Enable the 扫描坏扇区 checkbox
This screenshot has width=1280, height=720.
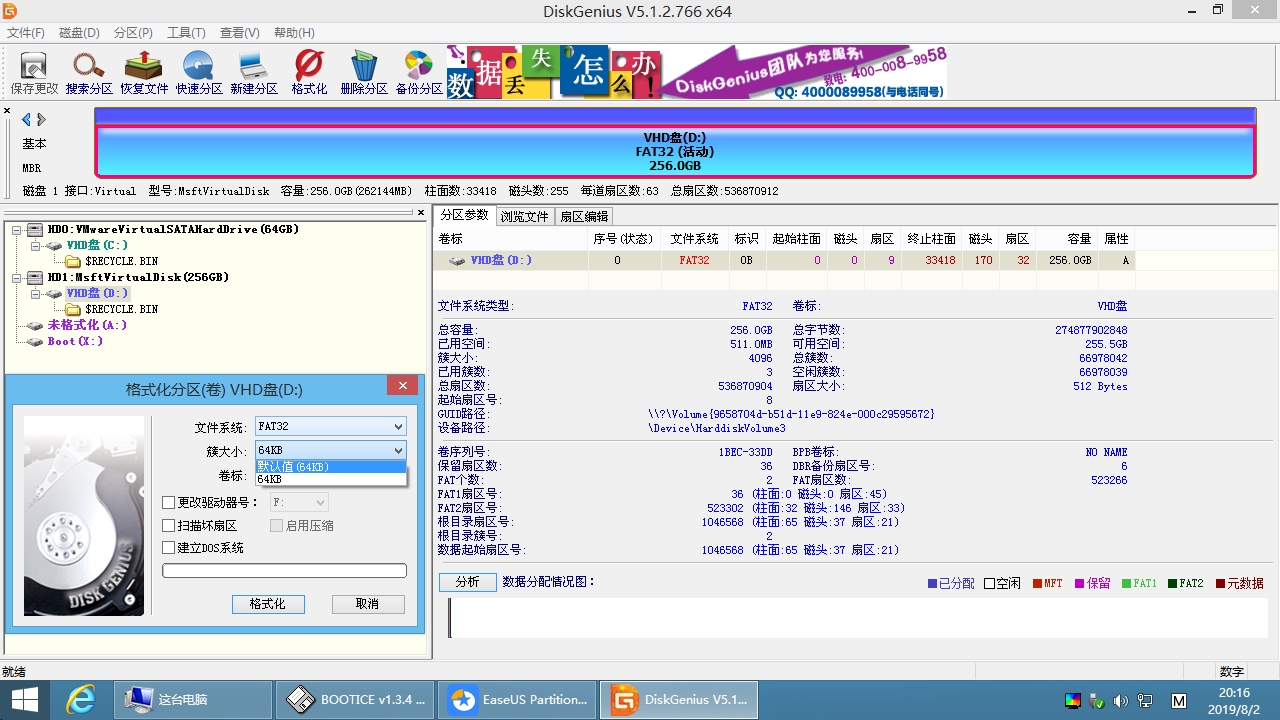[169, 526]
